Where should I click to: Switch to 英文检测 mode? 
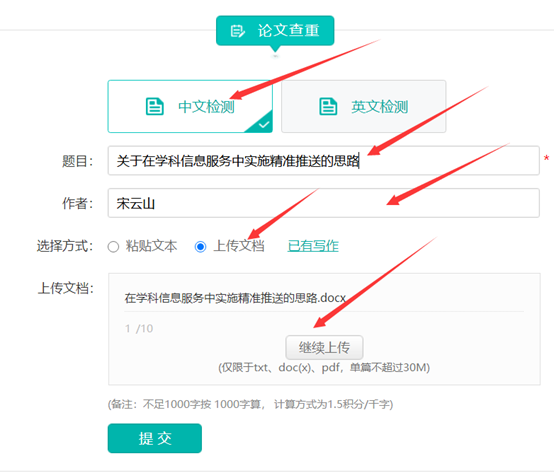[364, 106]
